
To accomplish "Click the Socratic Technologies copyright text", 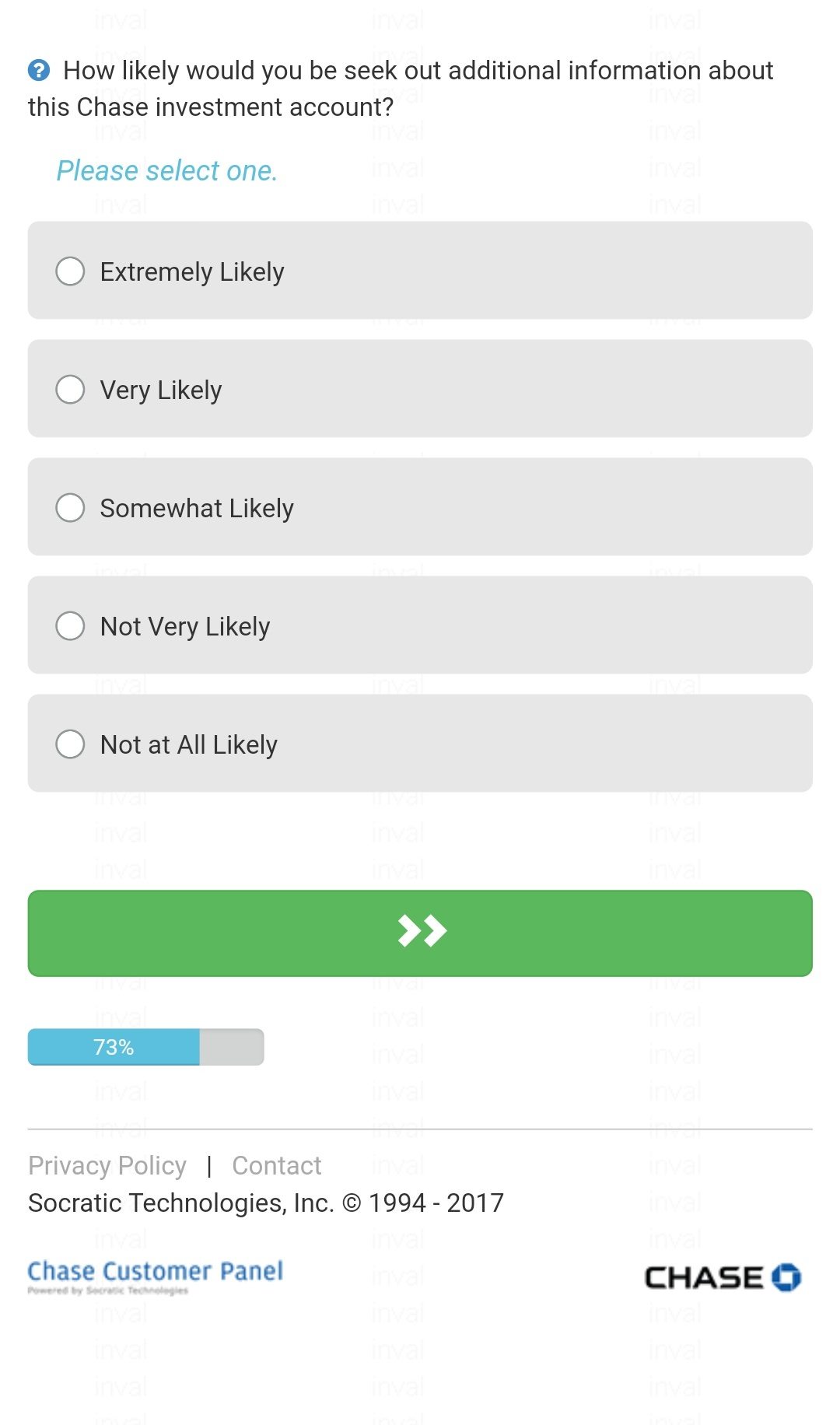I will (266, 1203).
